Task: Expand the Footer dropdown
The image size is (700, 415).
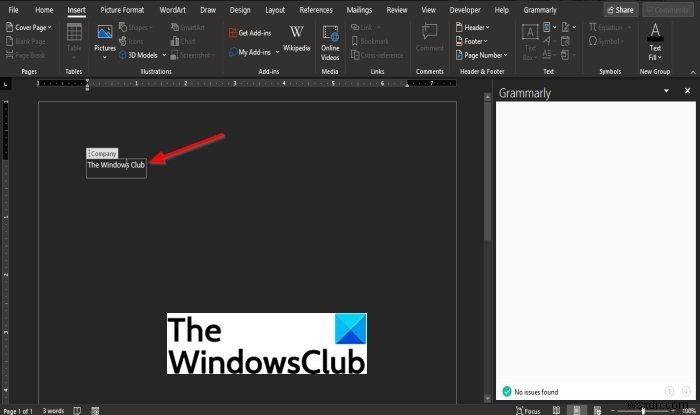Action: tap(472, 42)
